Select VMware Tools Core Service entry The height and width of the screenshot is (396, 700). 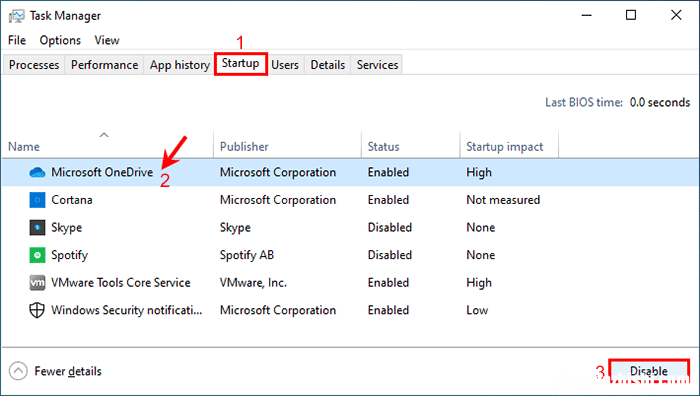[x=121, y=283]
